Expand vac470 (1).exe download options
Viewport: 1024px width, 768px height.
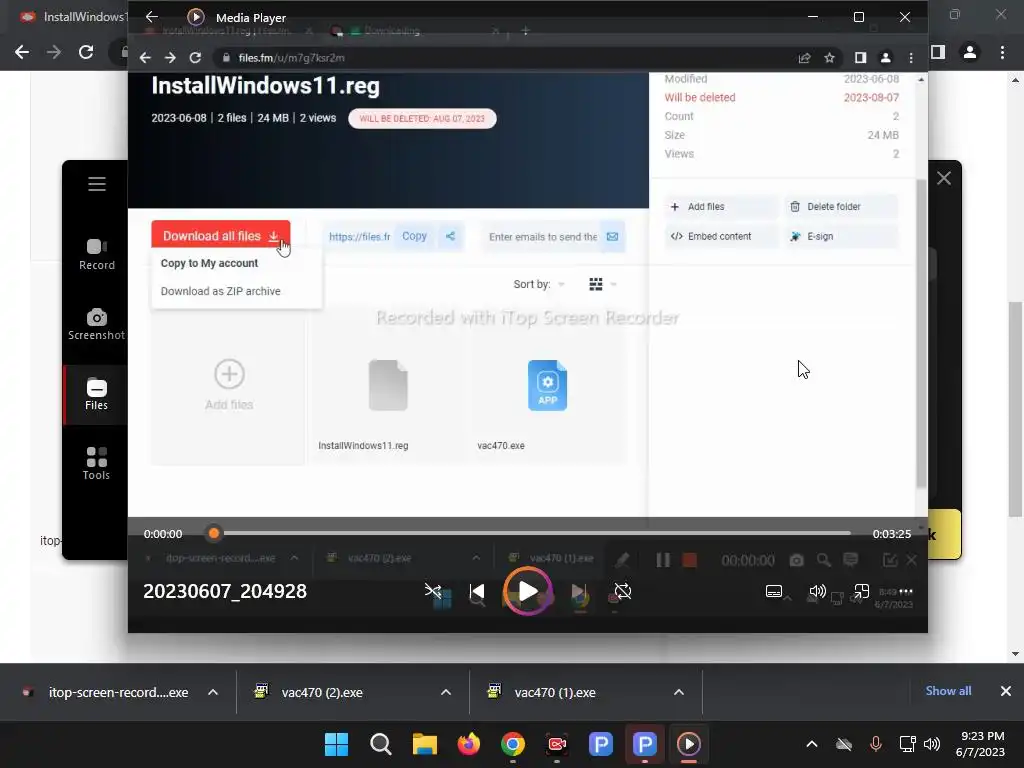pyautogui.click(x=679, y=692)
